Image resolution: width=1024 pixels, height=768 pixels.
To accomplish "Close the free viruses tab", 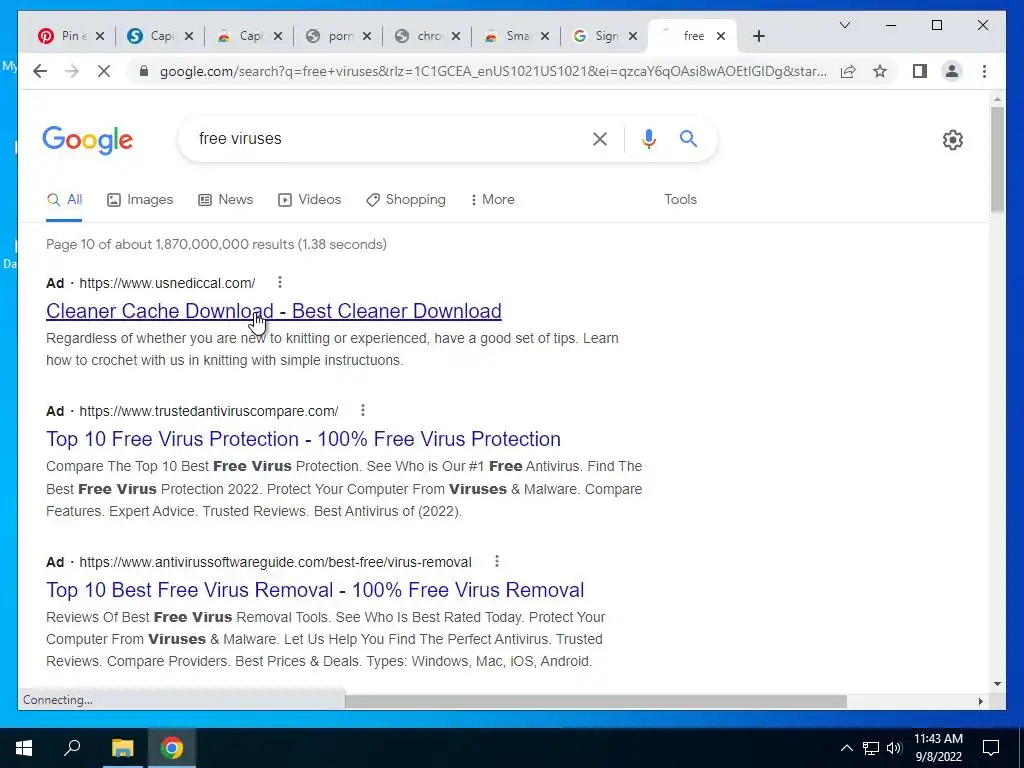I will pyautogui.click(x=721, y=37).
